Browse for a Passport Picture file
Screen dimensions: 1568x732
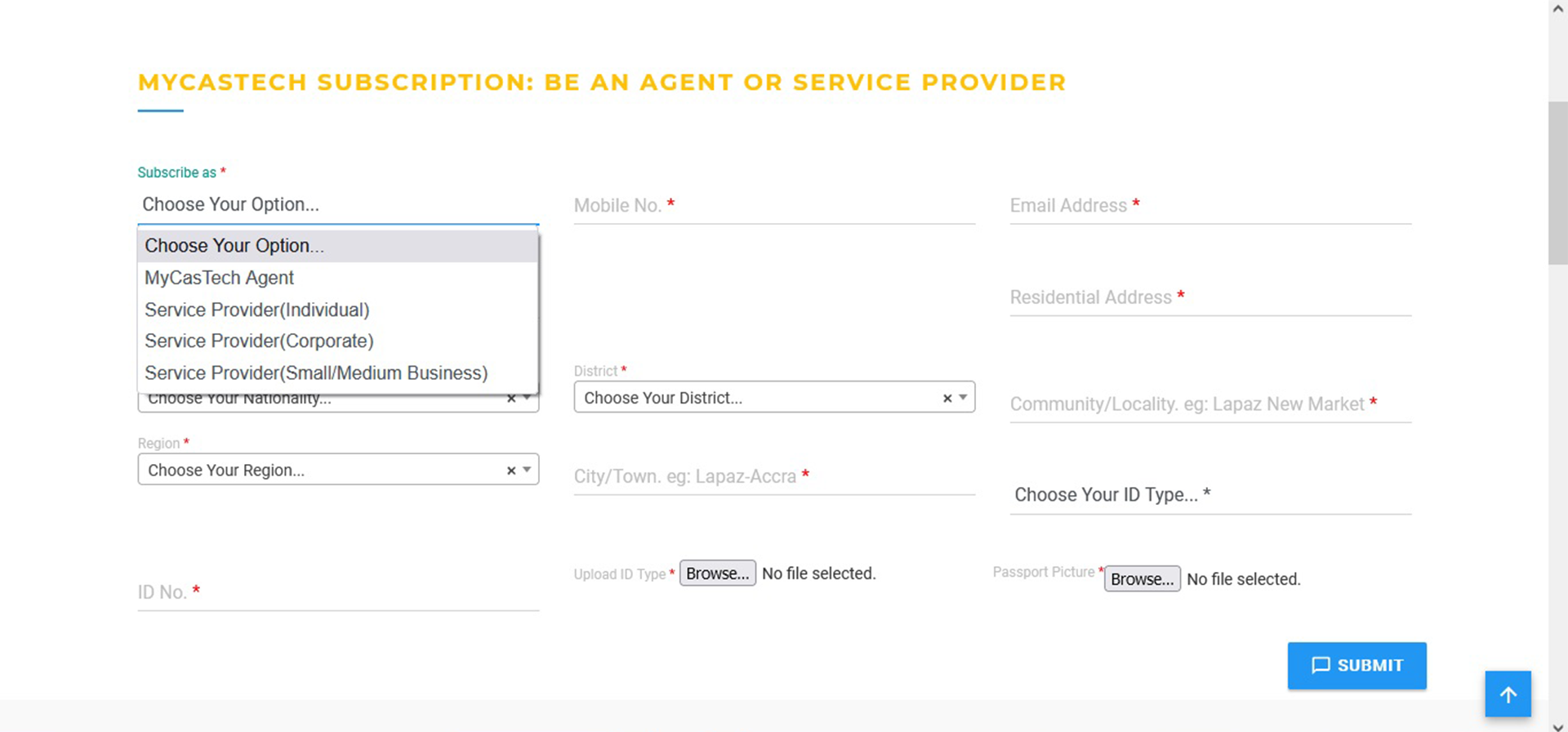pyautogui.click(x=1142, y=579)
